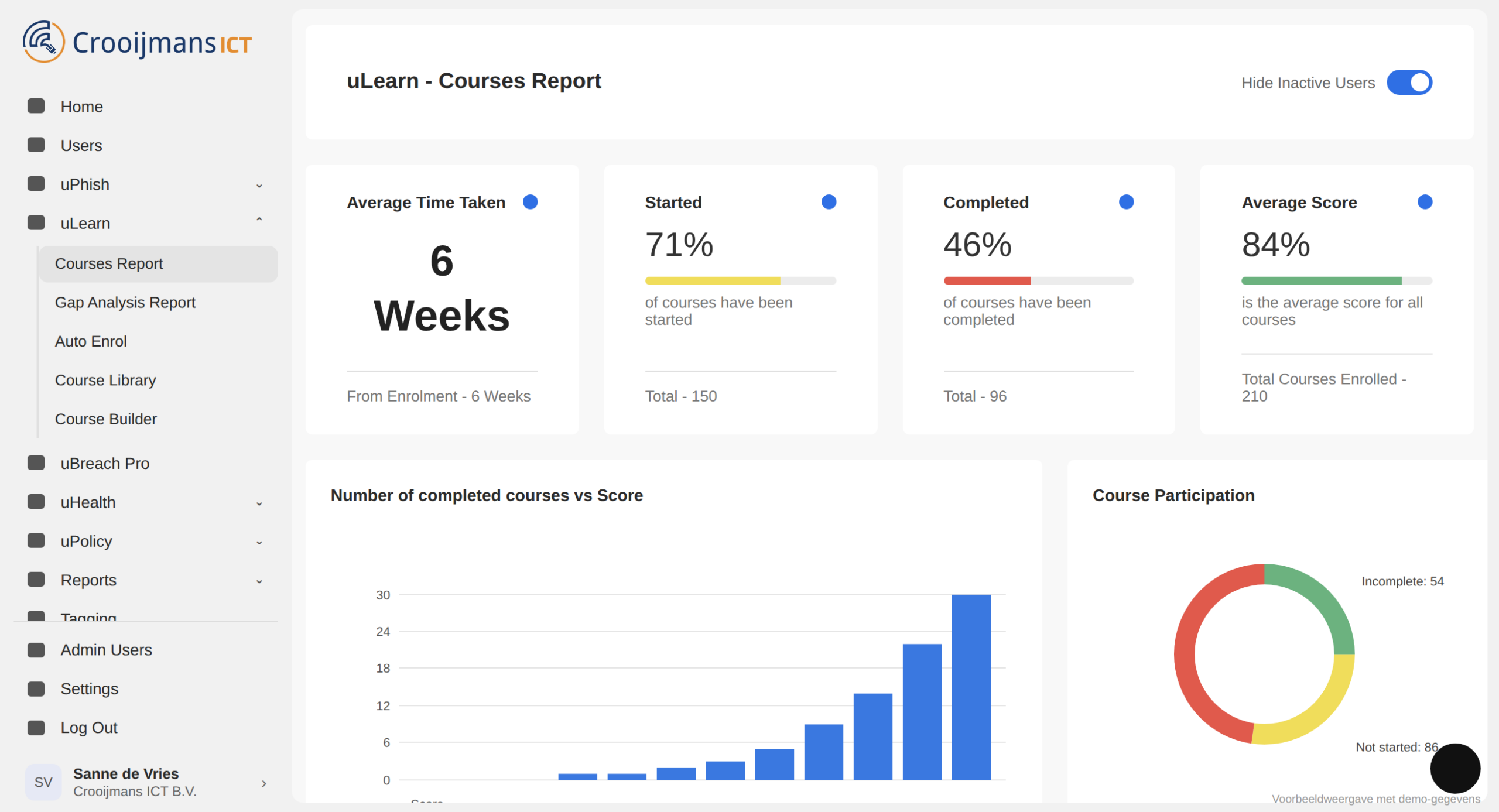Click 'Total - 96' text
The width and height of the screenshot is (1499, 812).
tap(974, 396)
